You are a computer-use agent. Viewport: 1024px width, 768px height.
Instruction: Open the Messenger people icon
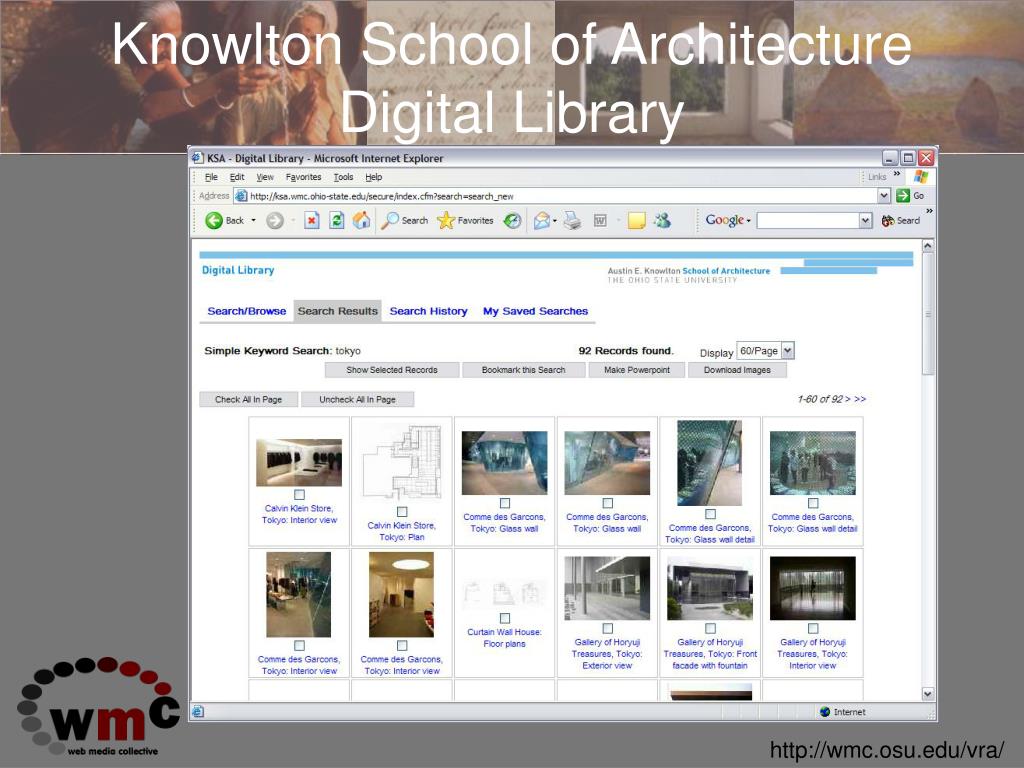click(x=663, y=221)
